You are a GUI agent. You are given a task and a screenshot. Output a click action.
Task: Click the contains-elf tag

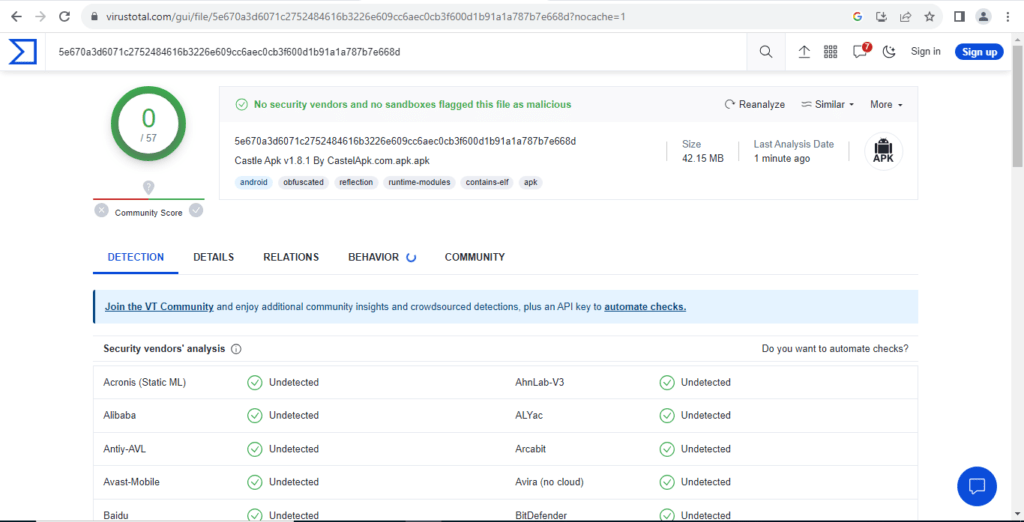pos(487,182)
